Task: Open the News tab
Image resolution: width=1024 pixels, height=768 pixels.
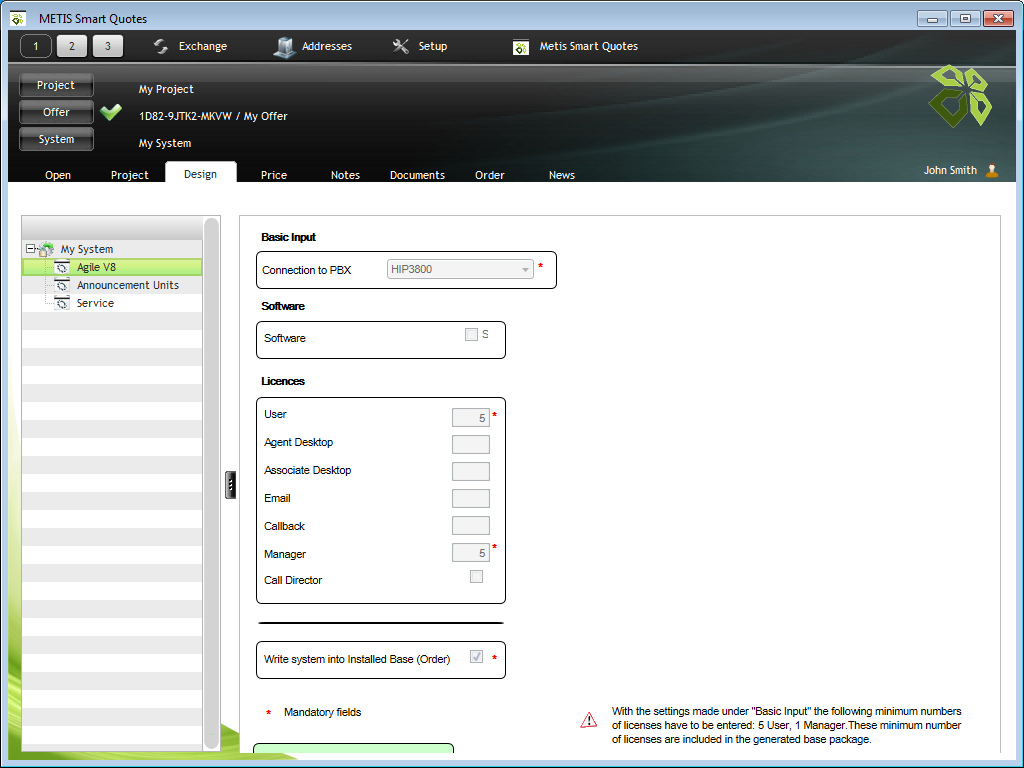Action: [x=562, y=175]
